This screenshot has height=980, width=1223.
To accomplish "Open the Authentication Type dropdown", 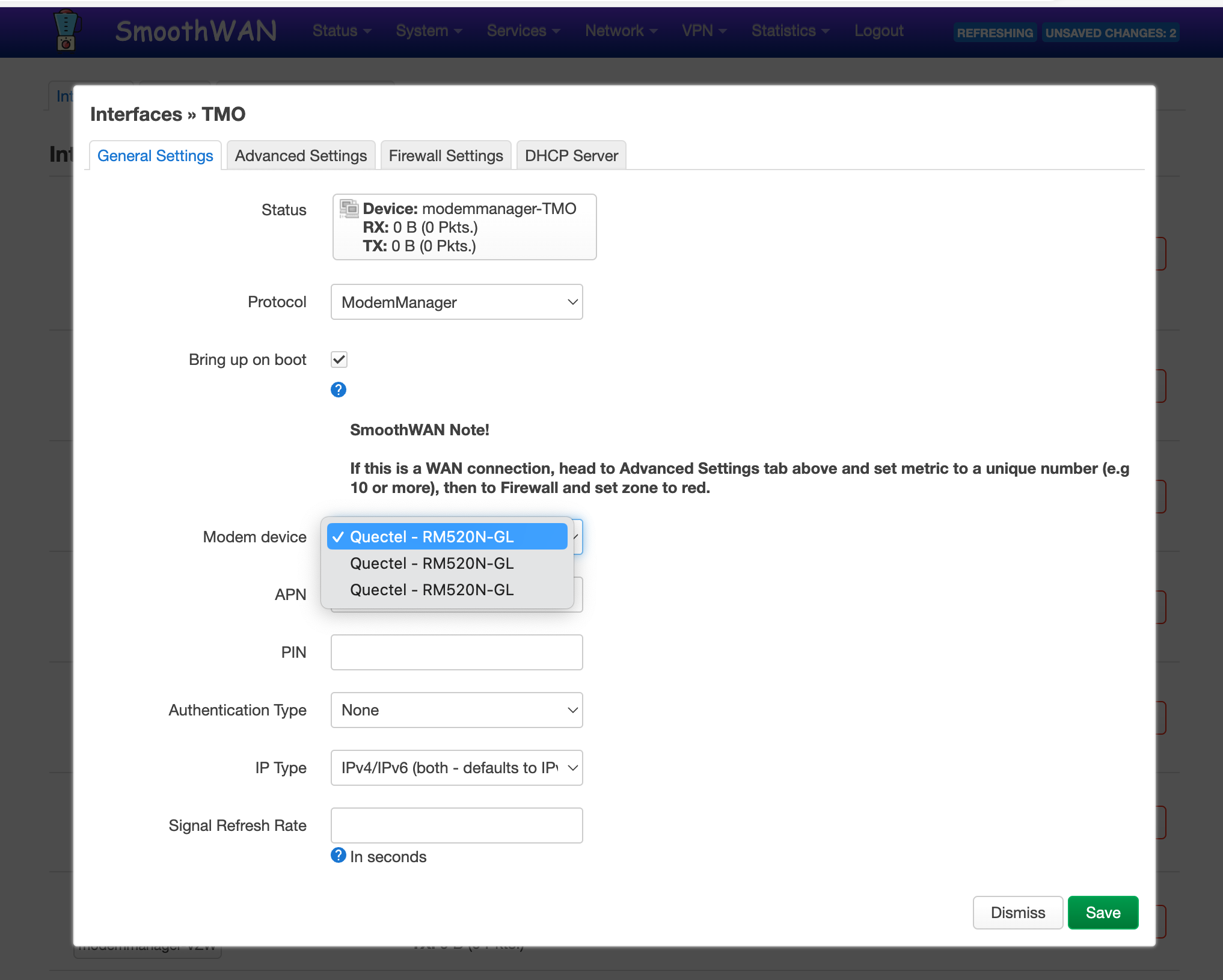I will [x=457, y=710].
